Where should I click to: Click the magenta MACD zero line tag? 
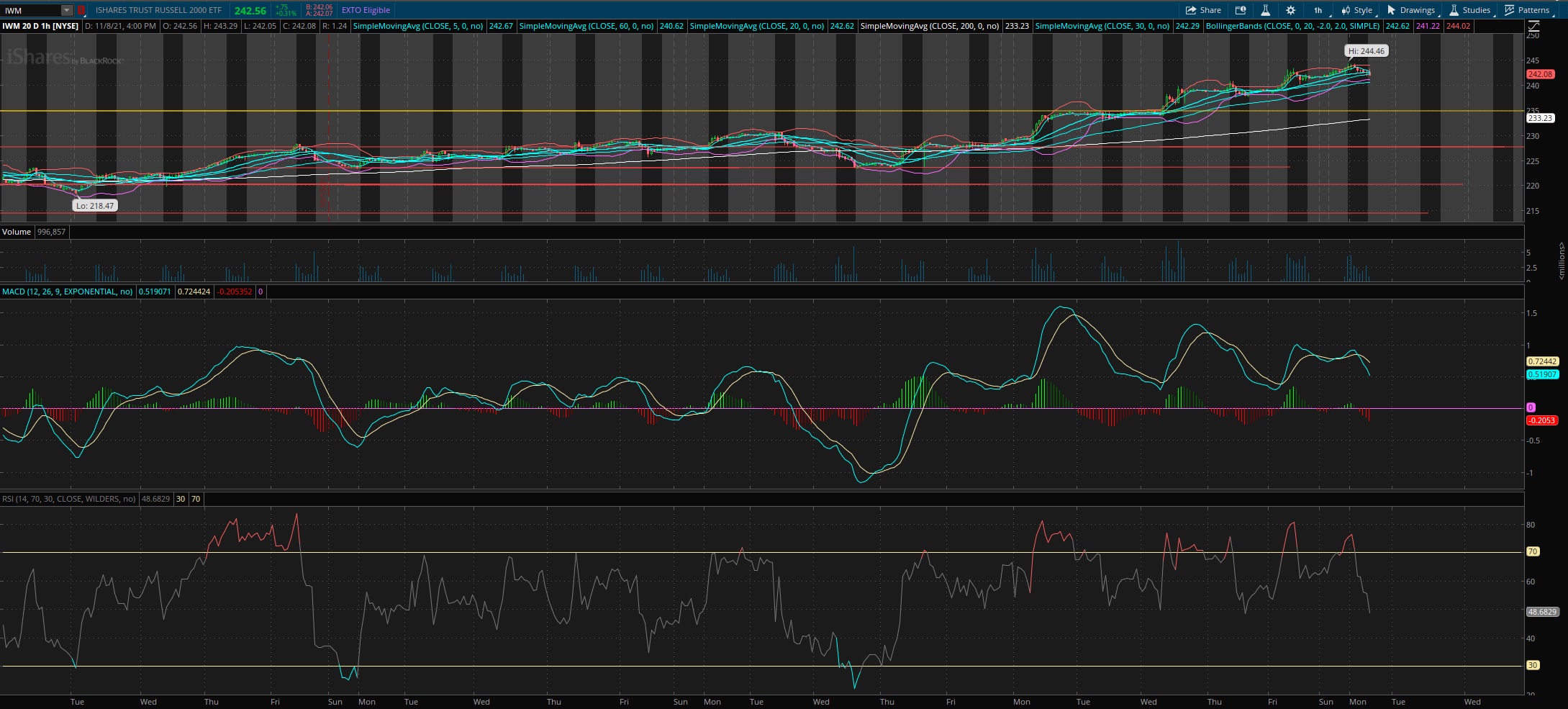(1531, 407)
